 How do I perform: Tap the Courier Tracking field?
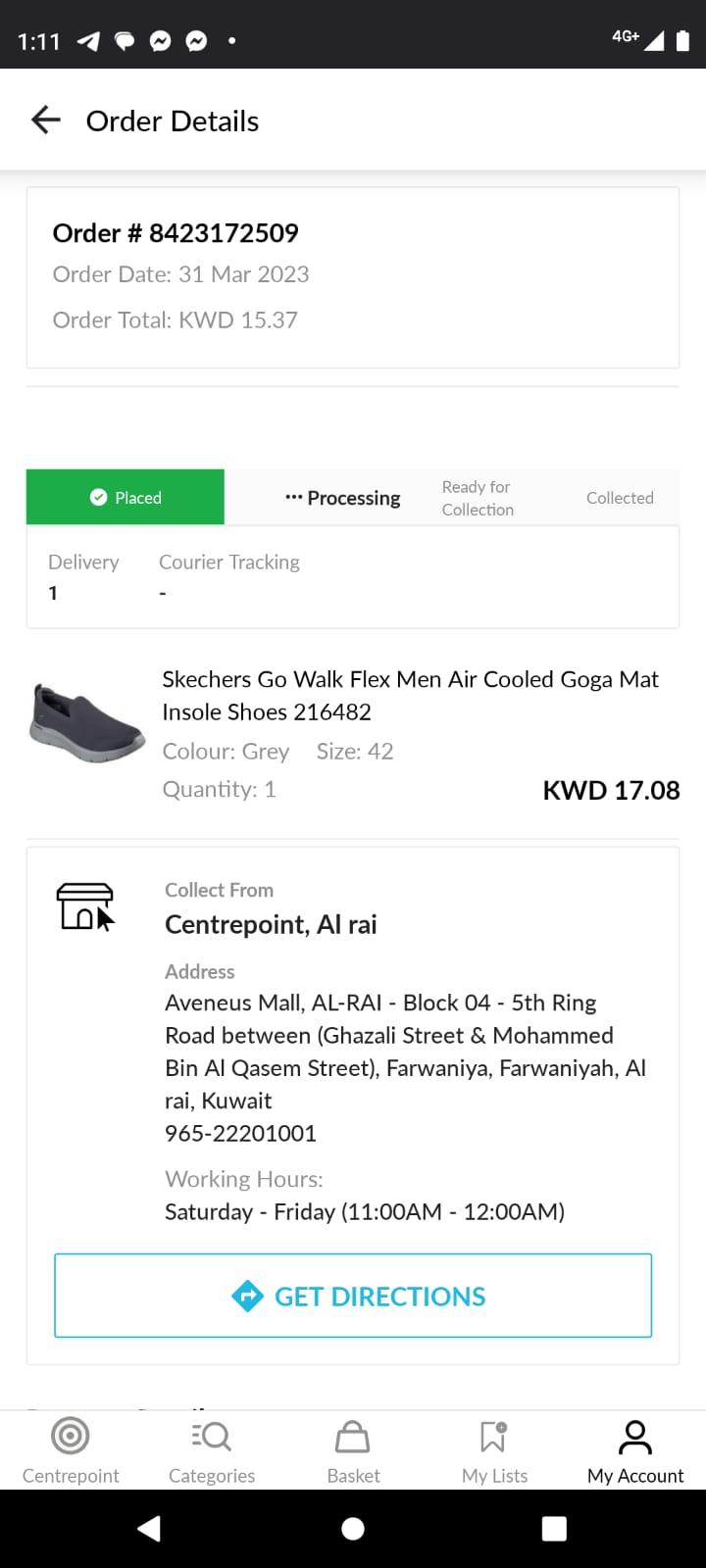[229, 575]
